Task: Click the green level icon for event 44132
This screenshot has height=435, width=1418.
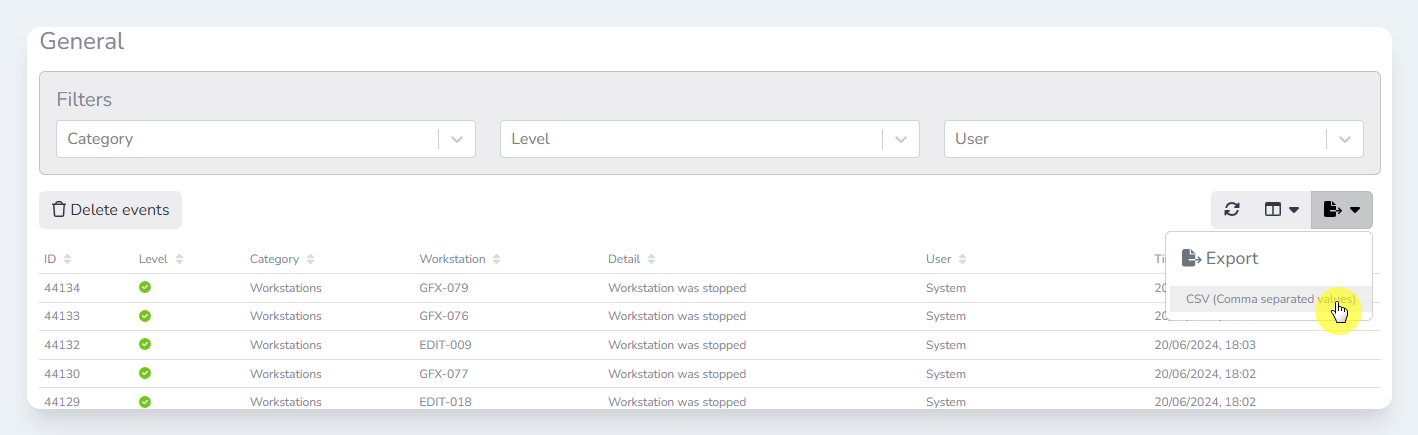Action: (x=145, y=345)
